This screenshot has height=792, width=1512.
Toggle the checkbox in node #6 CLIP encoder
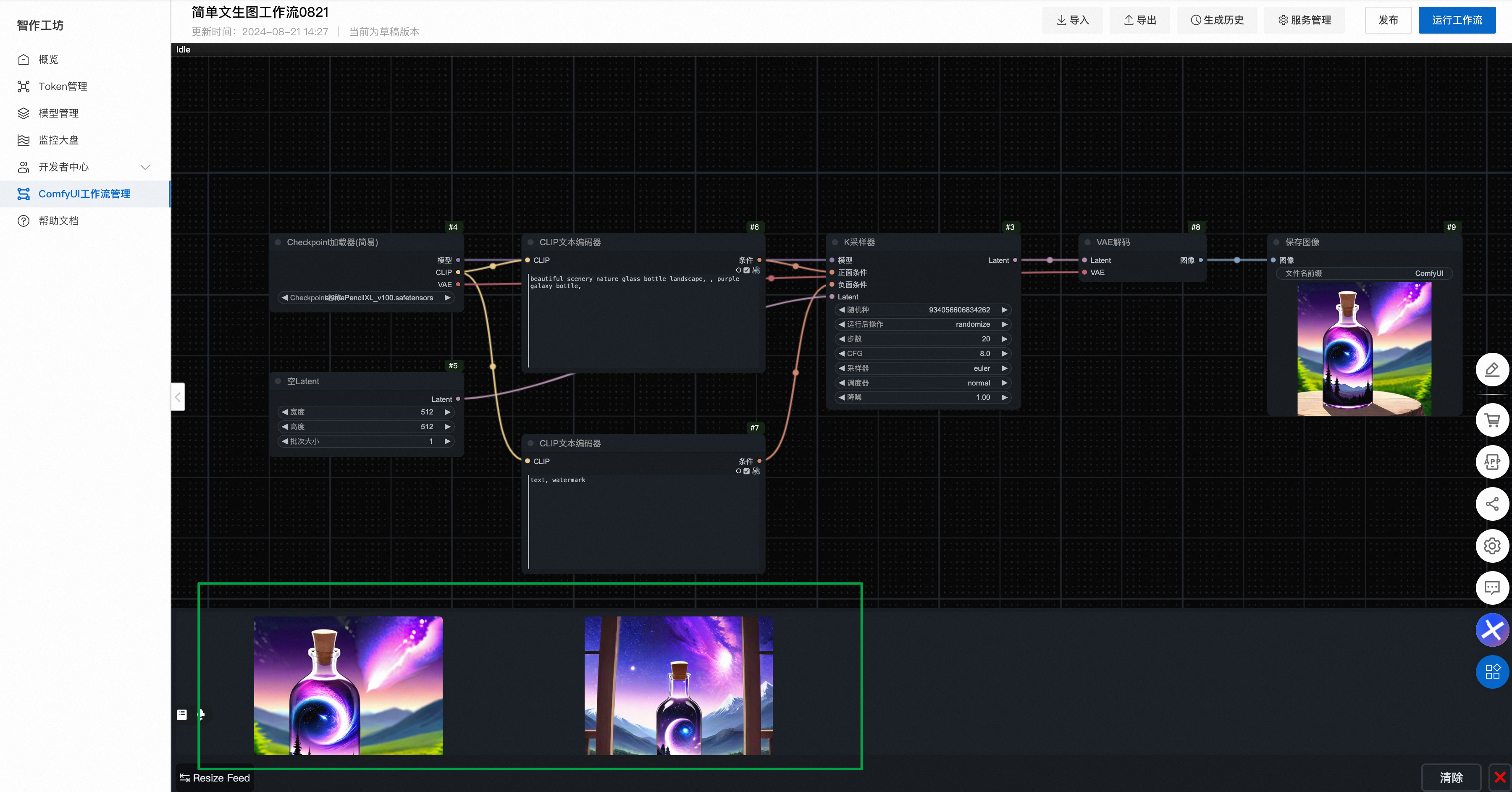[x=747, y=270]
